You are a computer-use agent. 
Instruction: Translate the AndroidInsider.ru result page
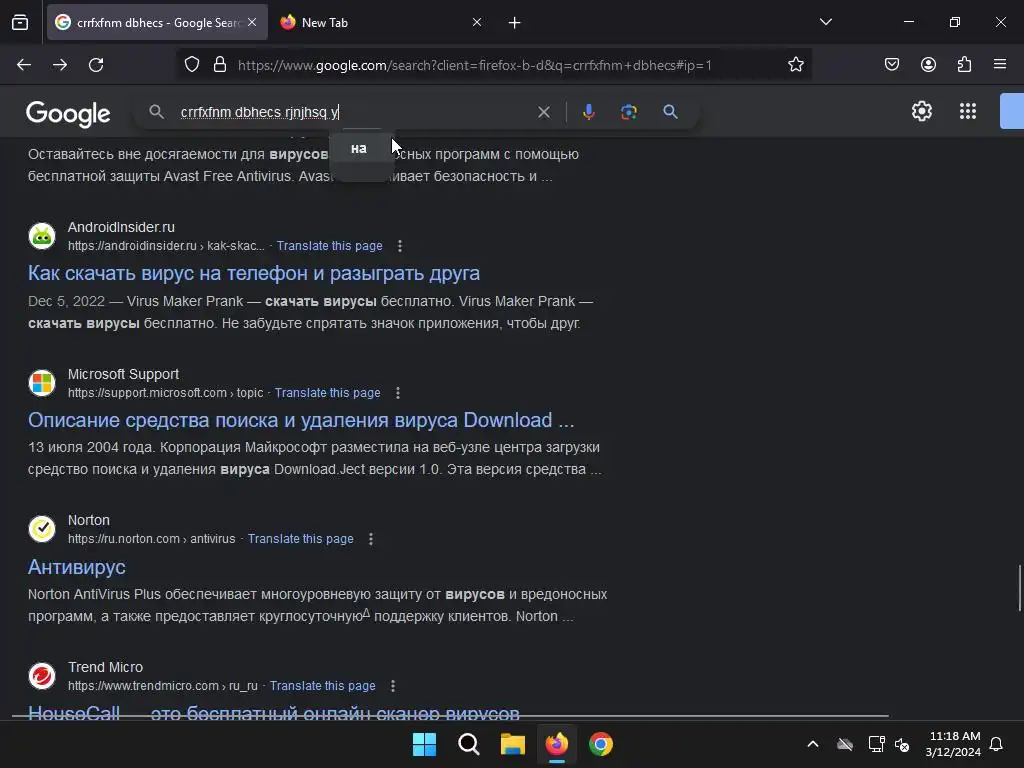click(x=329, y=246)
